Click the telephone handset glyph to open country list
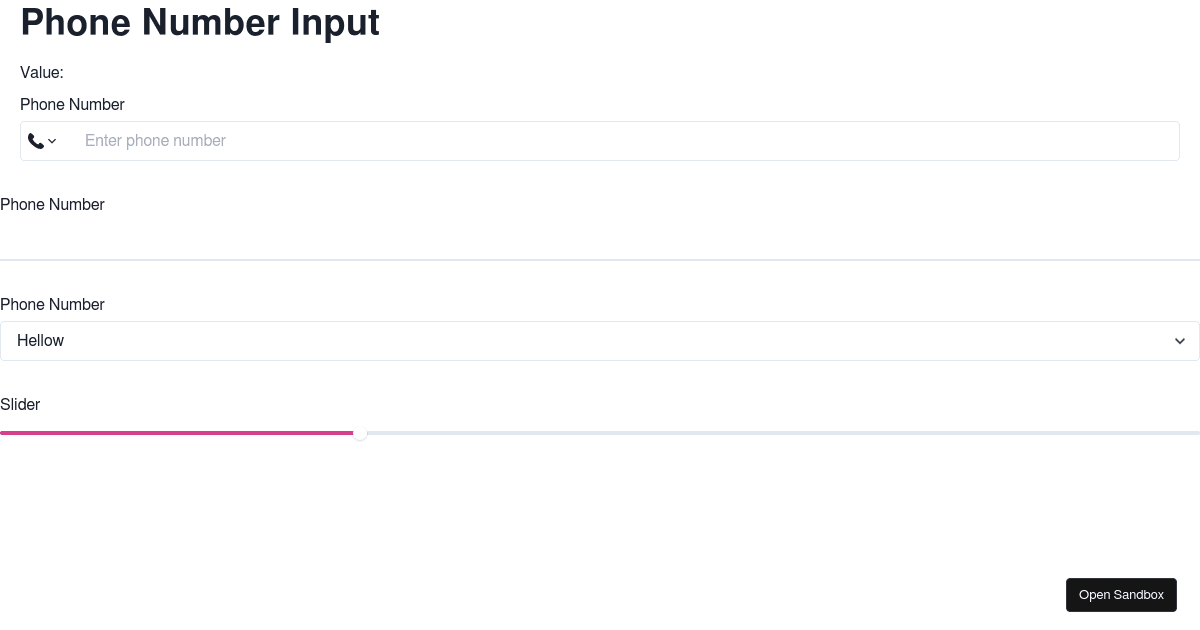This screenshot has height=630, width=1200. (36, 141)
